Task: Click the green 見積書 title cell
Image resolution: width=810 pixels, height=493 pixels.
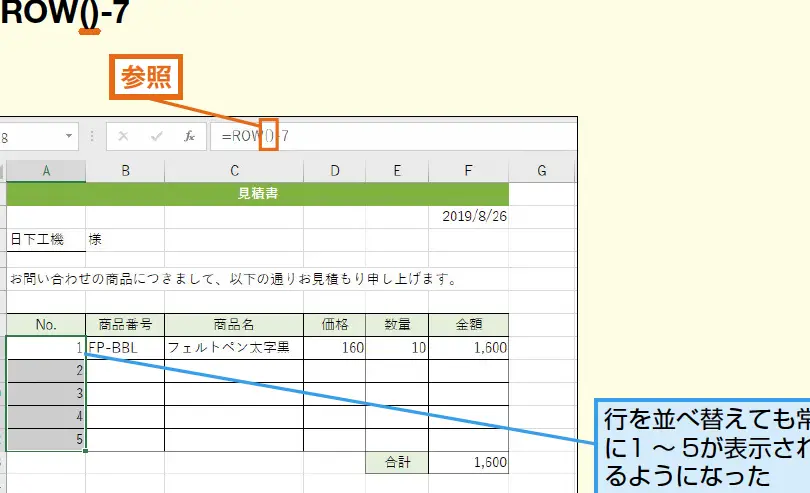Action: [257, 194]
